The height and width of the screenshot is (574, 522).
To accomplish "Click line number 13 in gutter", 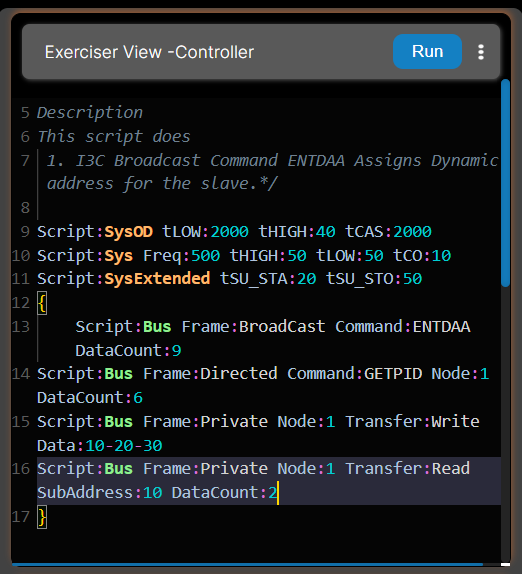I will [x=20, y=327].
